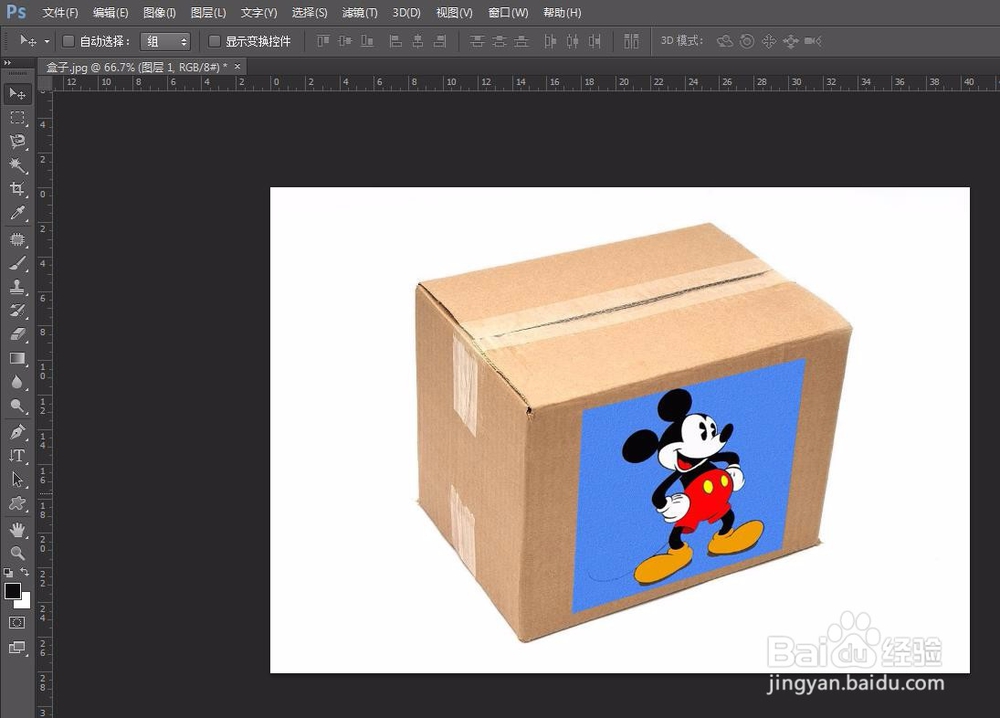Activate the Eraser tool
This screenshot has height=718, width=1000.
click(17, 334)
